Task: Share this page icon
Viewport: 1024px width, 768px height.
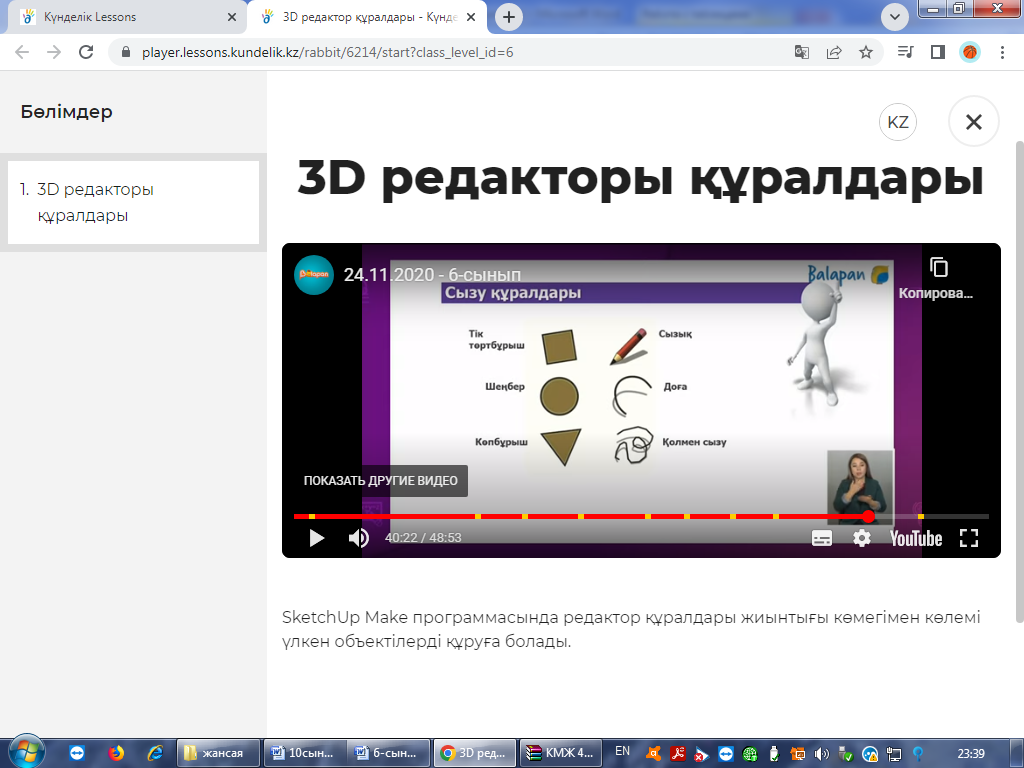Action: 834,52
